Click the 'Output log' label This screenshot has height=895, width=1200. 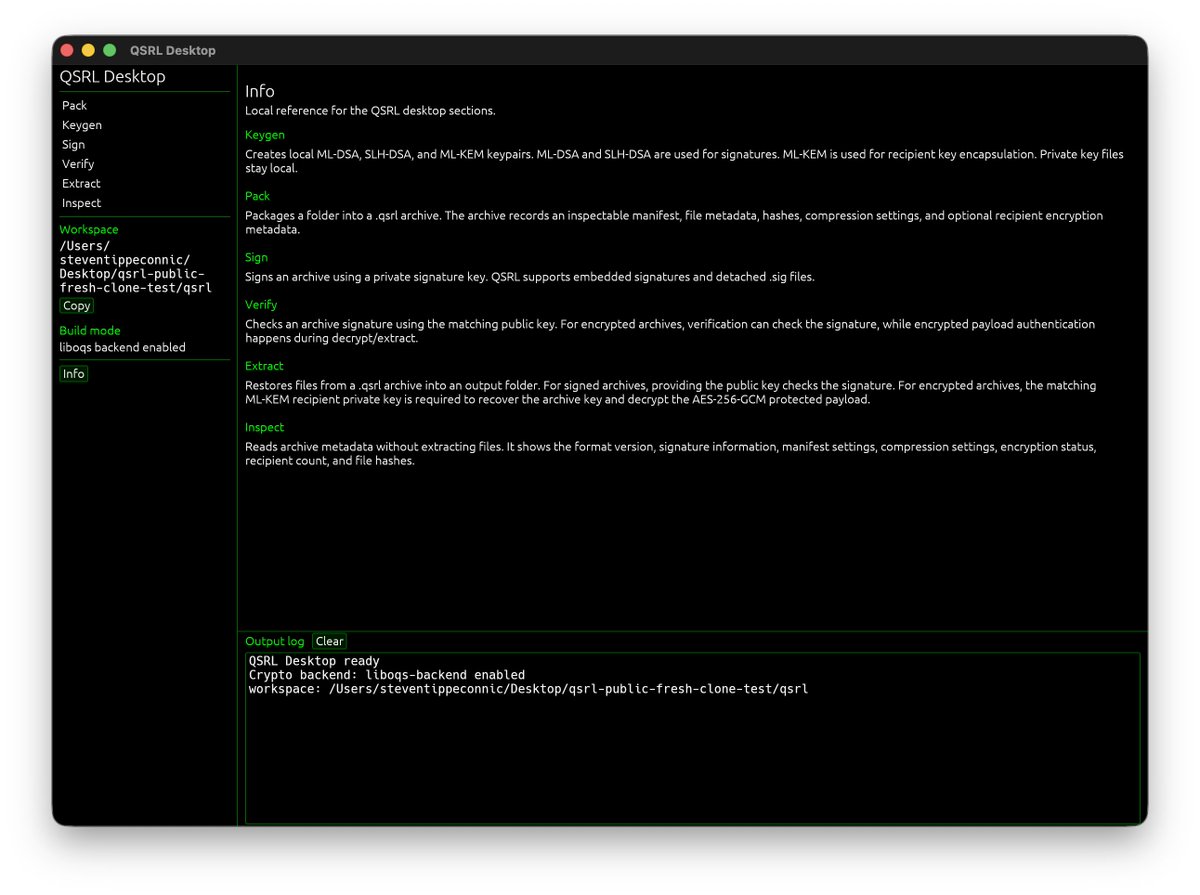(275, 641)
